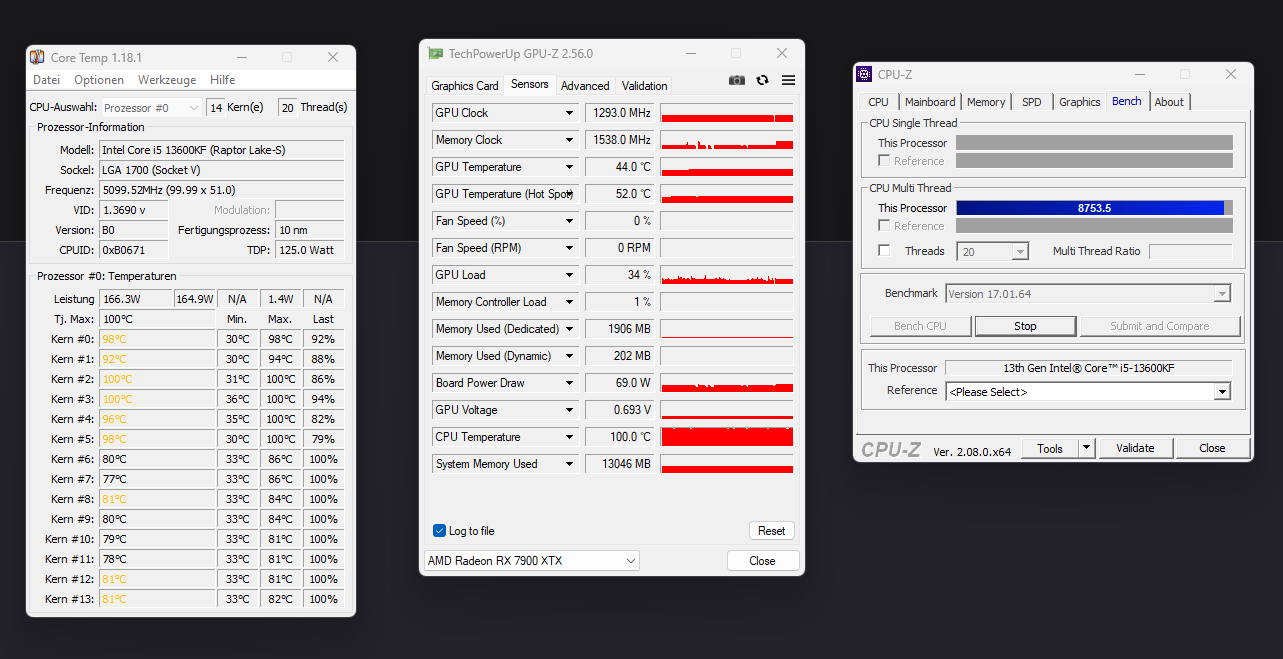Open the Werkzeuge menu in Core Temp
Screen dimensions: 1283x659
click(x=167, y=80)
